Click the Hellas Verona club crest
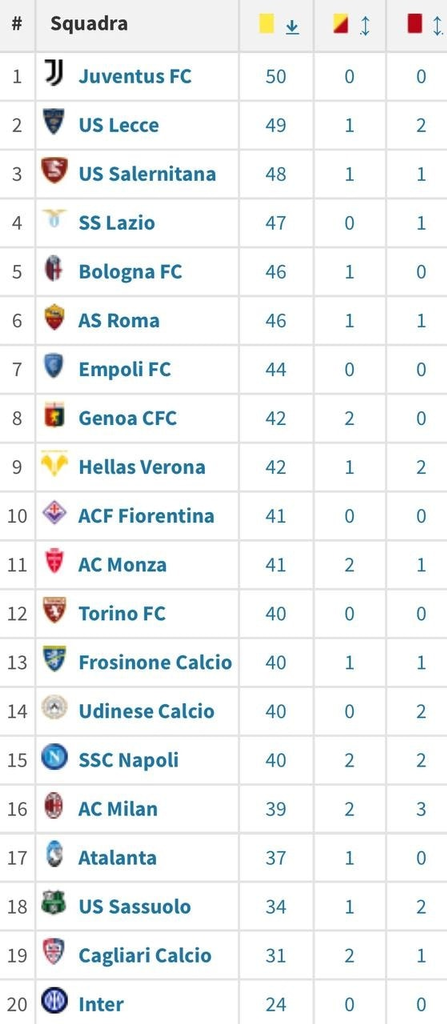Image resolution: width=447 pixels, height=1024 pixels. pyautogui.click(x=54, y=464)
